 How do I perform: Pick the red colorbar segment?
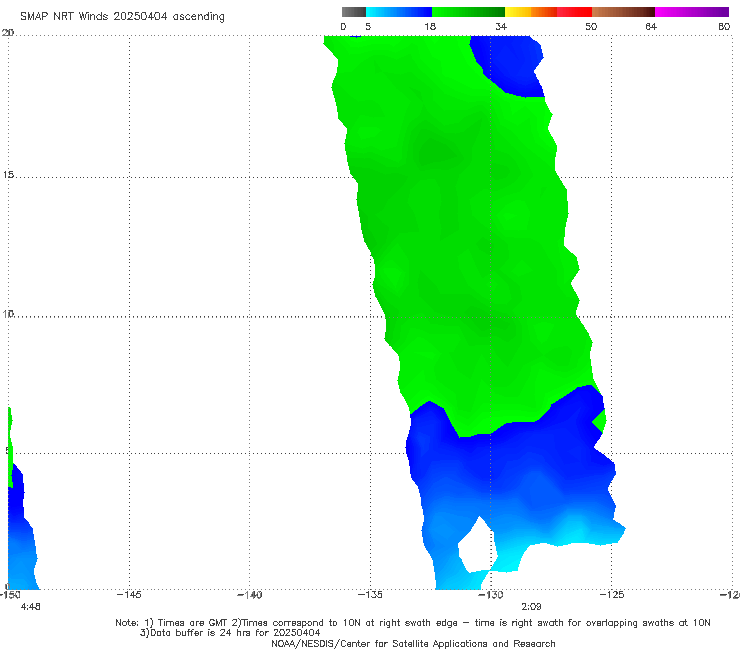pos(574,12)
